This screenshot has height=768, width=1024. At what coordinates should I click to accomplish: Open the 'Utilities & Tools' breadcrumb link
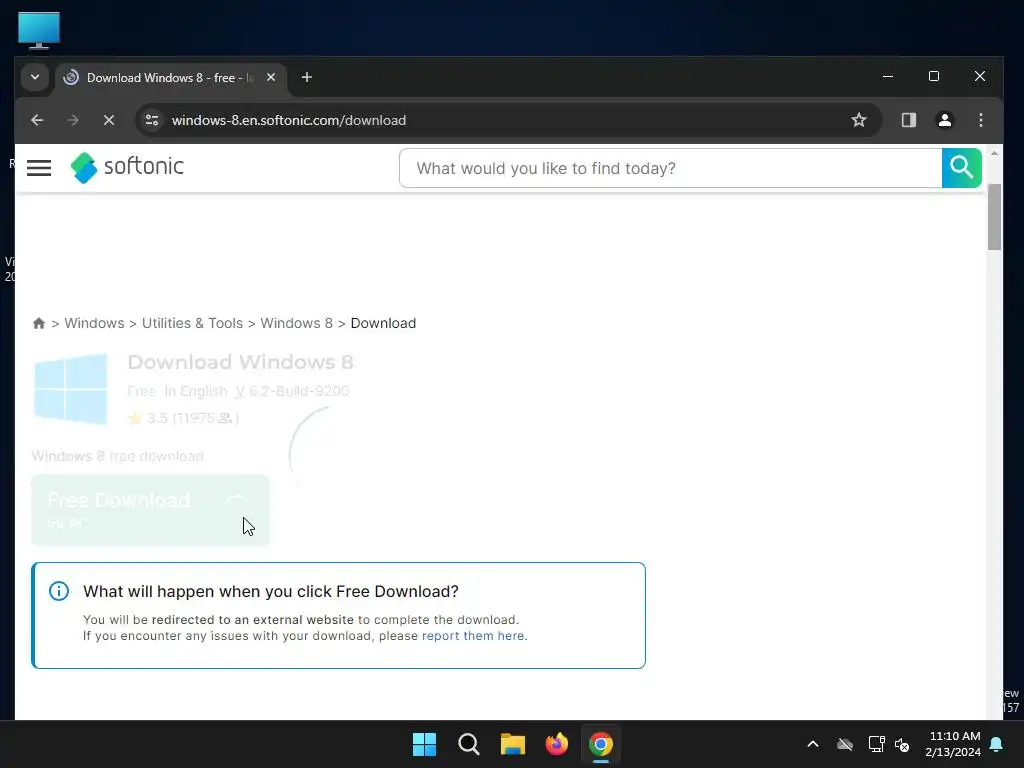tap(192, 323)
